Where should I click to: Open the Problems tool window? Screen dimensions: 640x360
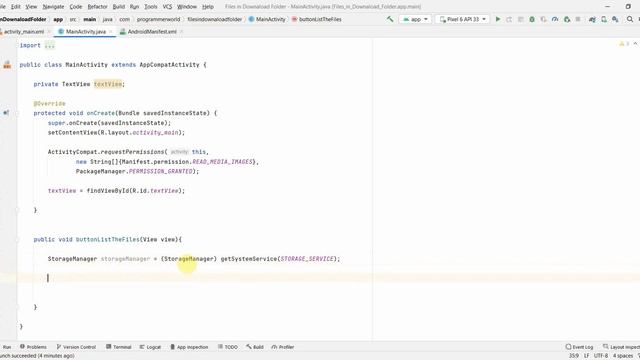click(33, 347)
